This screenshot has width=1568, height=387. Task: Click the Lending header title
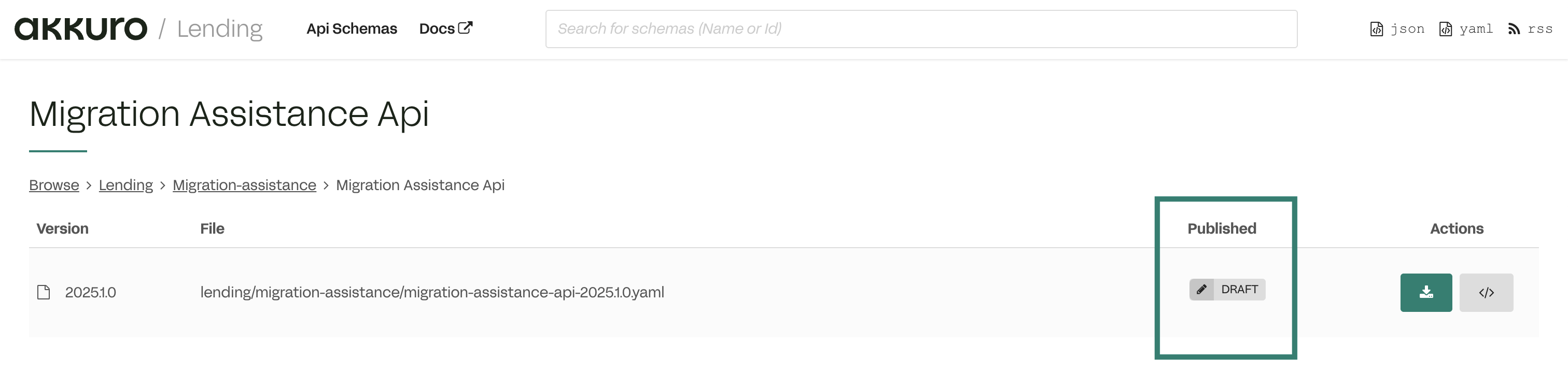(x=219, y=28)
